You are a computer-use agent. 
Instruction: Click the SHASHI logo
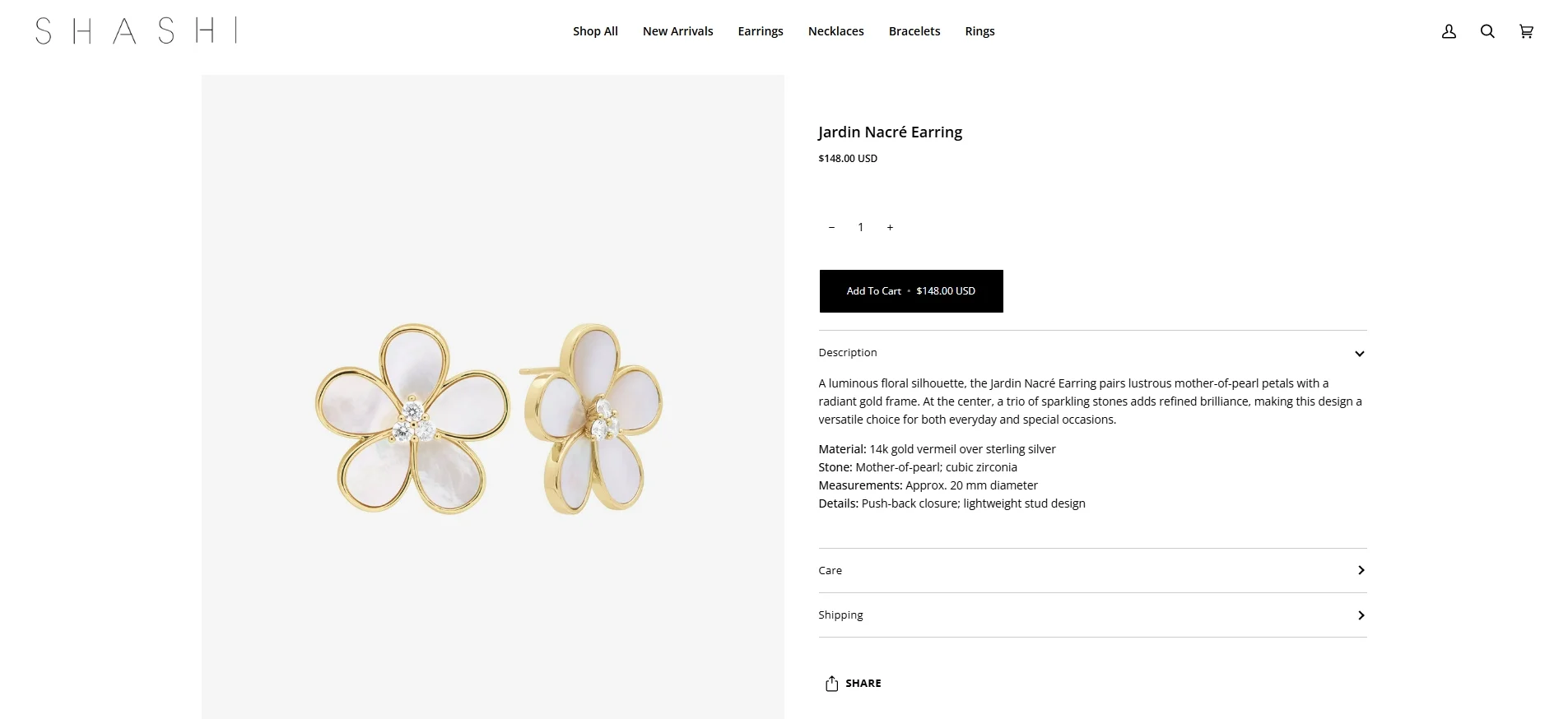pos(136,31)
